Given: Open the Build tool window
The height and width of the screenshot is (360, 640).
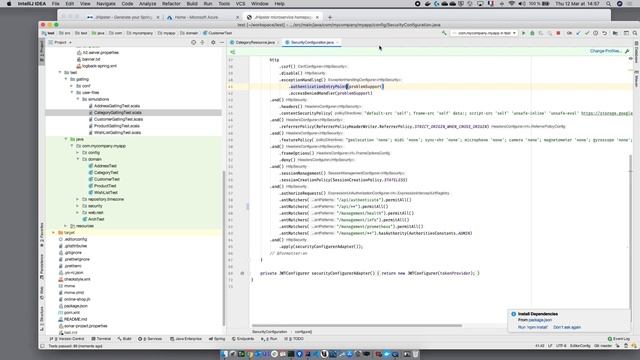Looking at the screenshot, I should click(124, 339).
